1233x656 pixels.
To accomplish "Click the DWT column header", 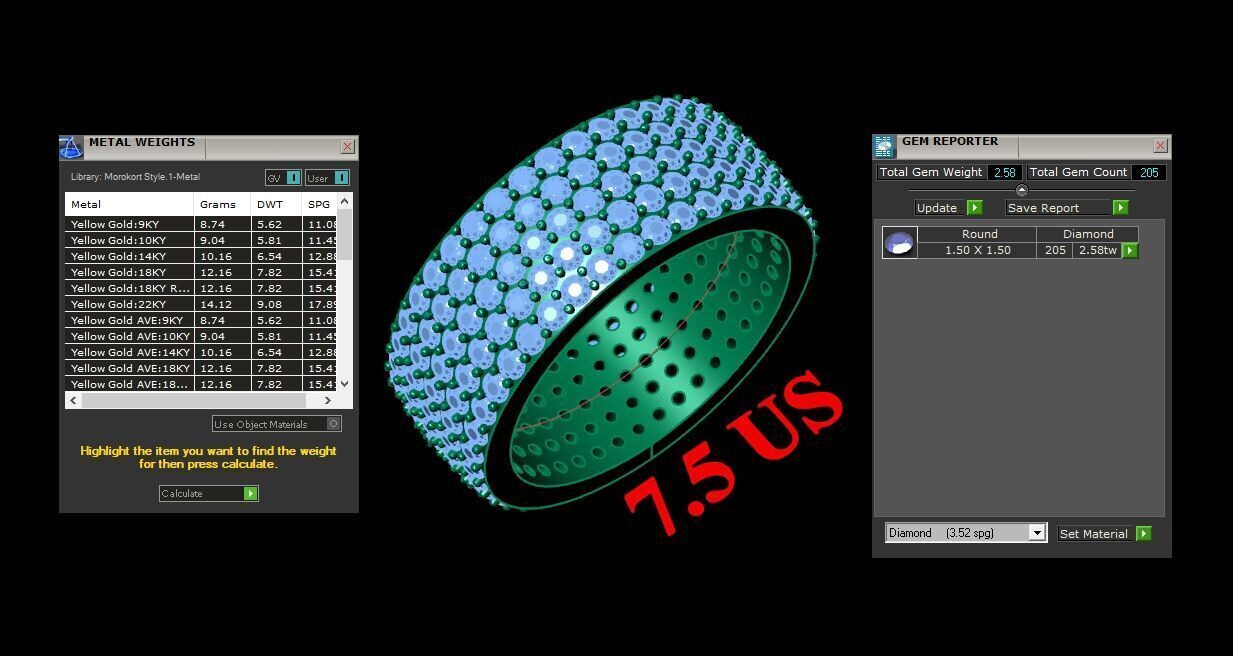I will click(276, 204).
